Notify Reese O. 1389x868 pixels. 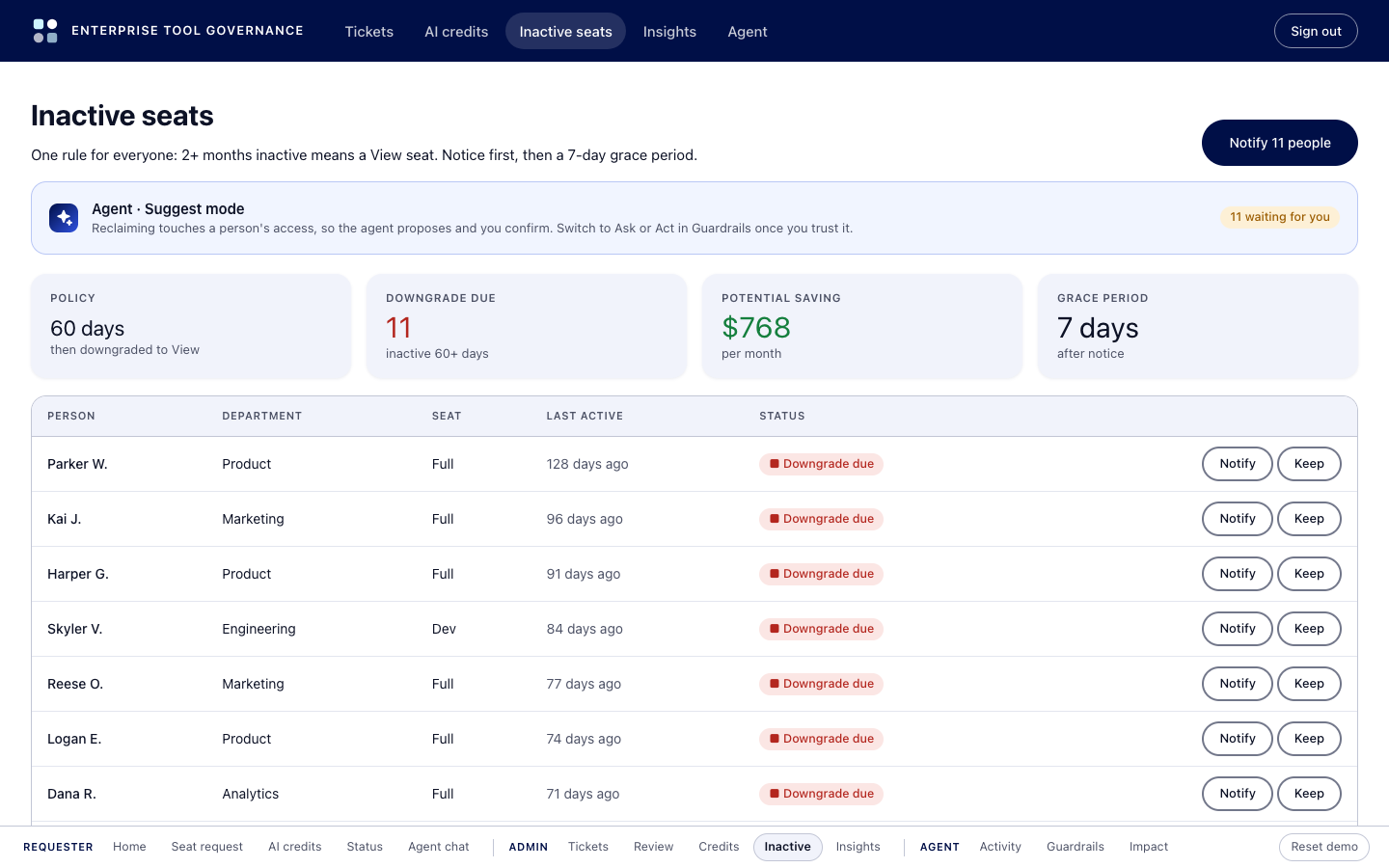[1238, 684]
